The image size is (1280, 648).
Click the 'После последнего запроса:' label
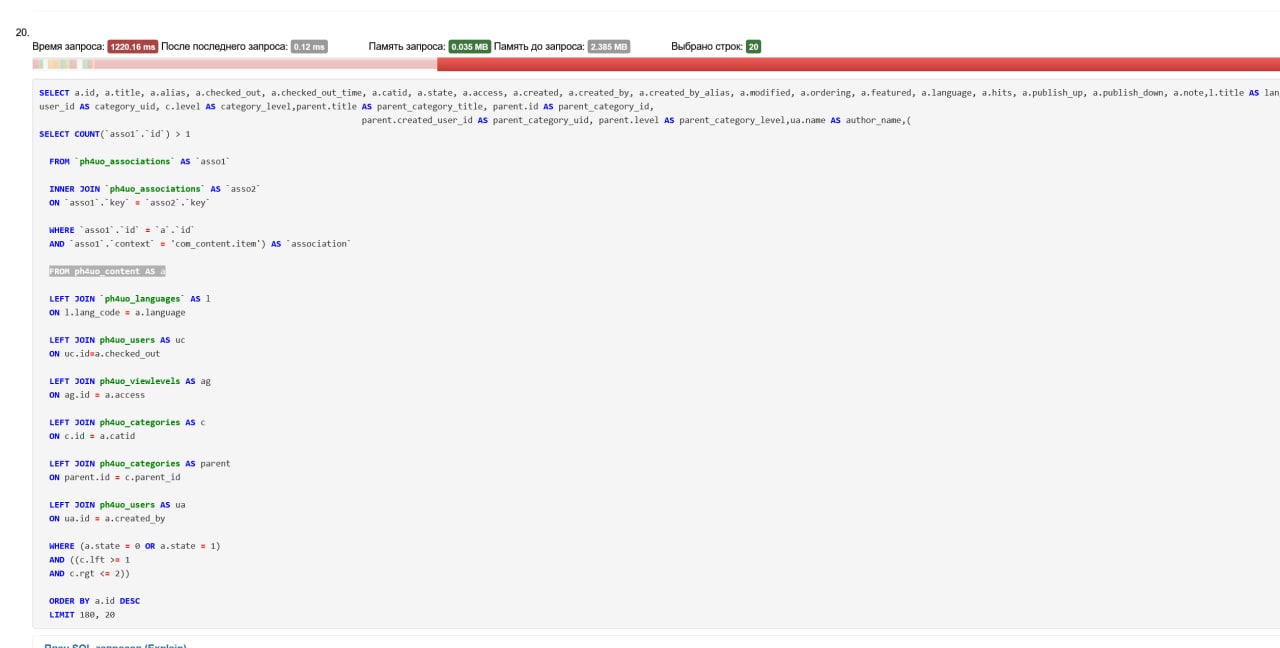pos(225,46)
